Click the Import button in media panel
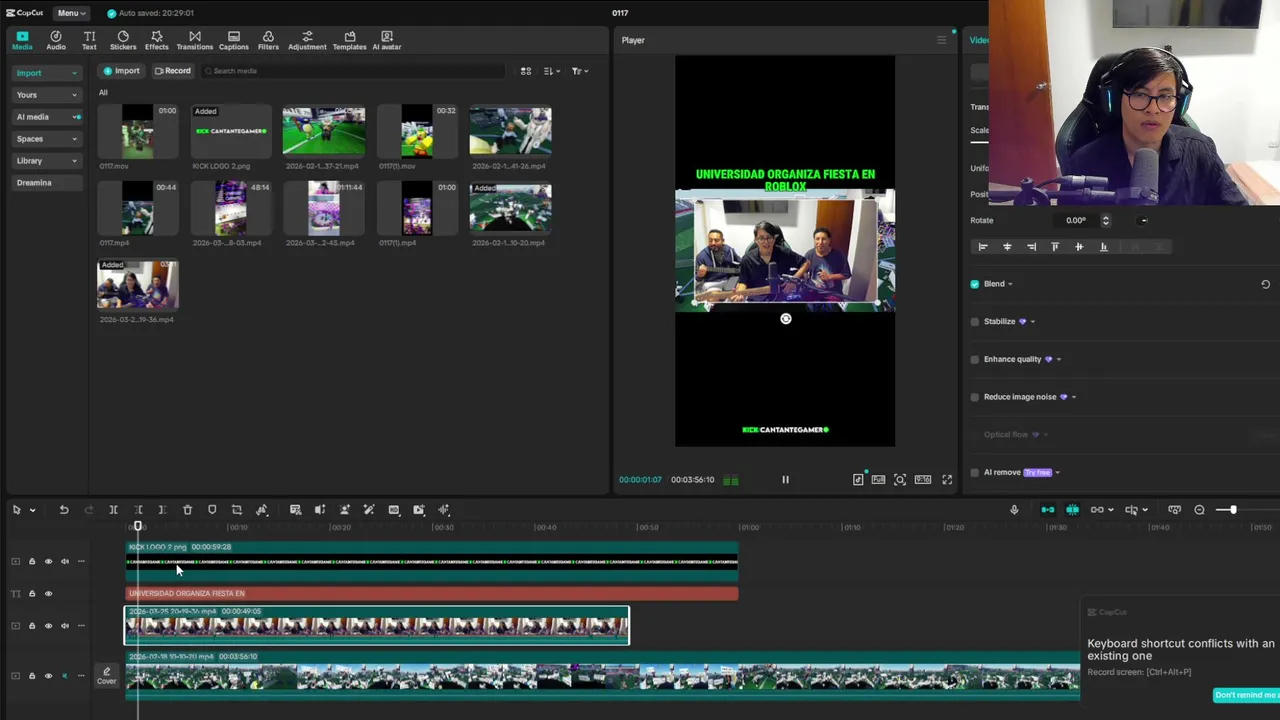1280x720 pixels. [x=121, y=71]
